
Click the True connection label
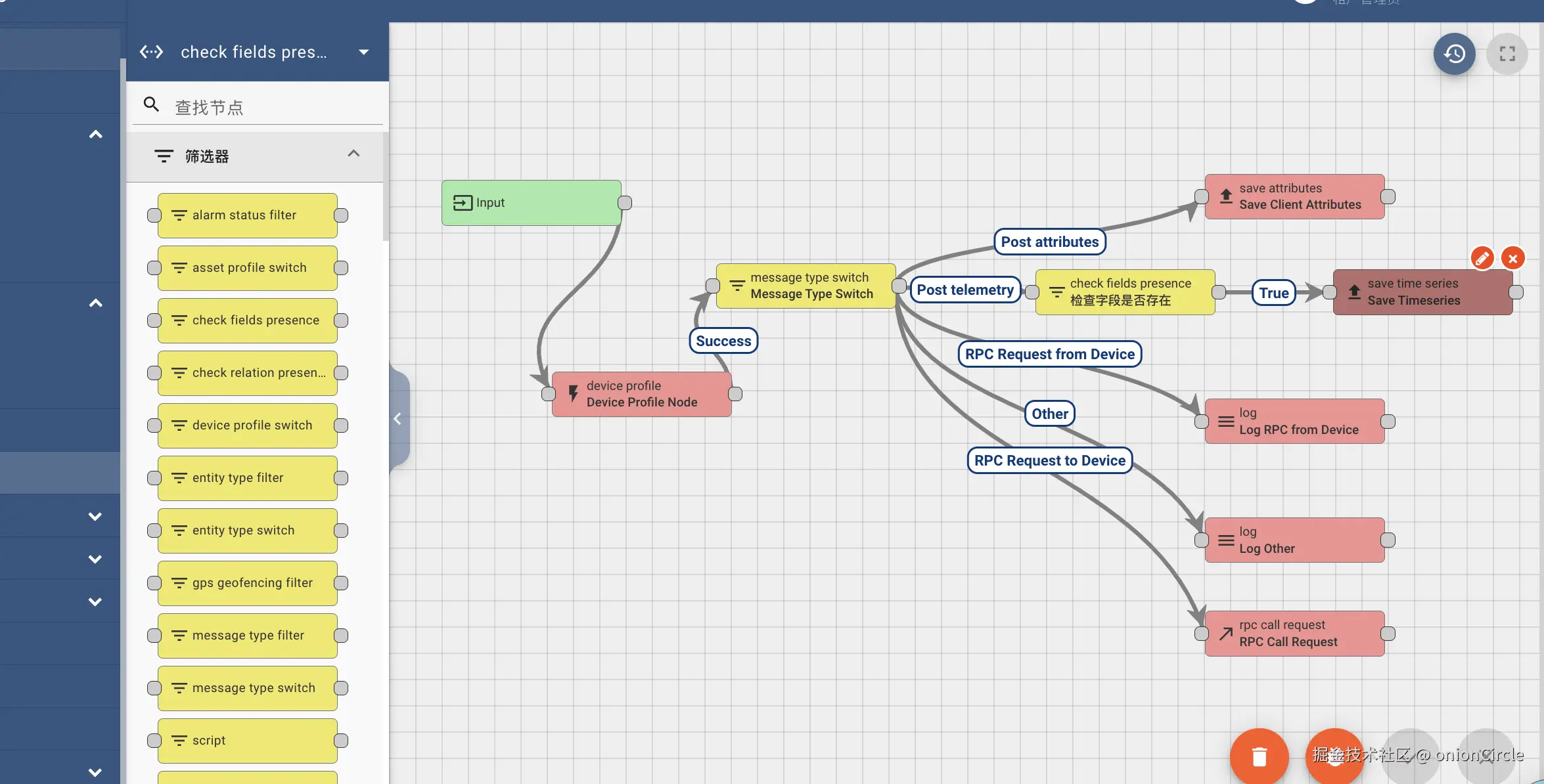tap(1273, 293)
